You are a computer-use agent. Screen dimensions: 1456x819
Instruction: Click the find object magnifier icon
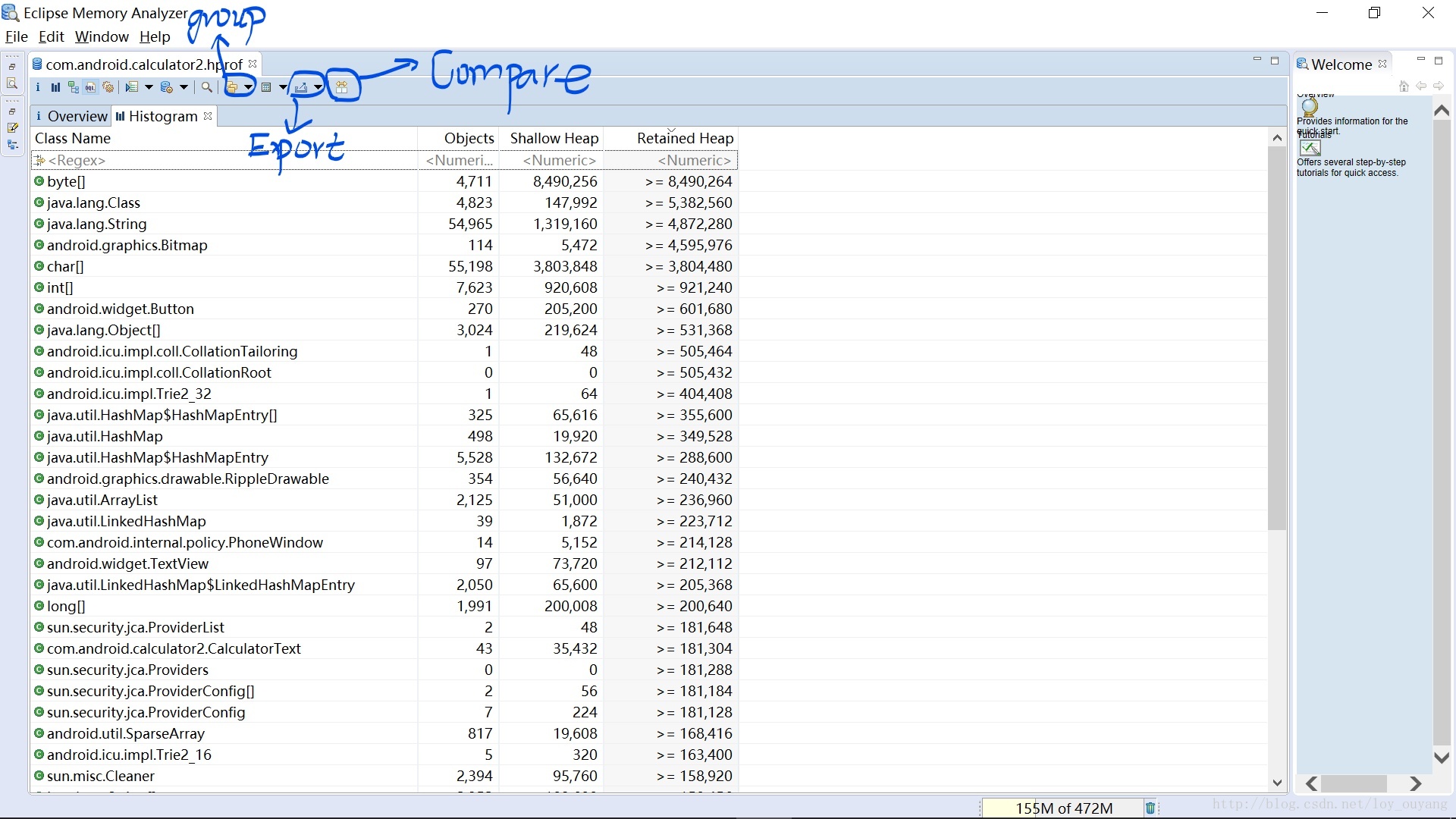206,87
